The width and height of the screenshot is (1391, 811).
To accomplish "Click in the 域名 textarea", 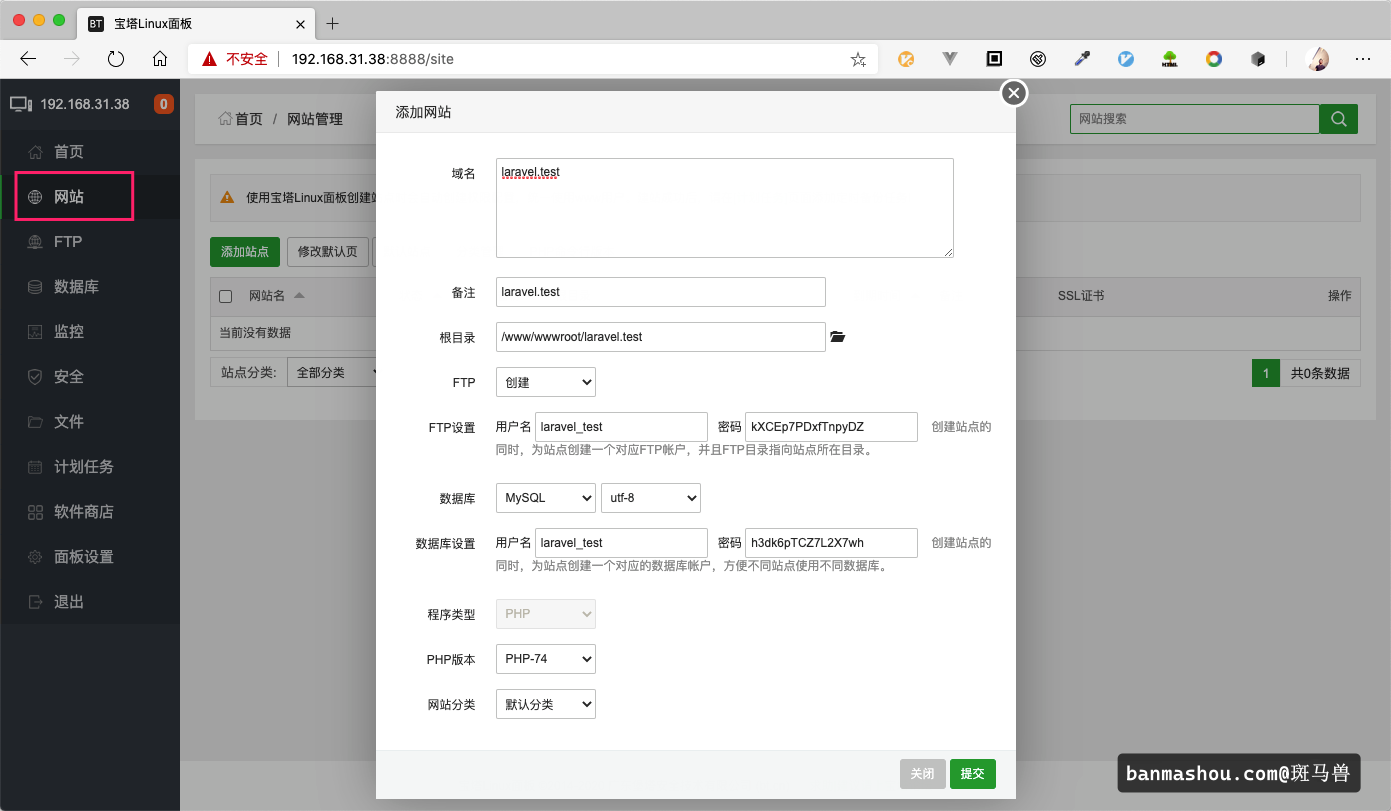I will pyautogui.click(x=725, y=208).
